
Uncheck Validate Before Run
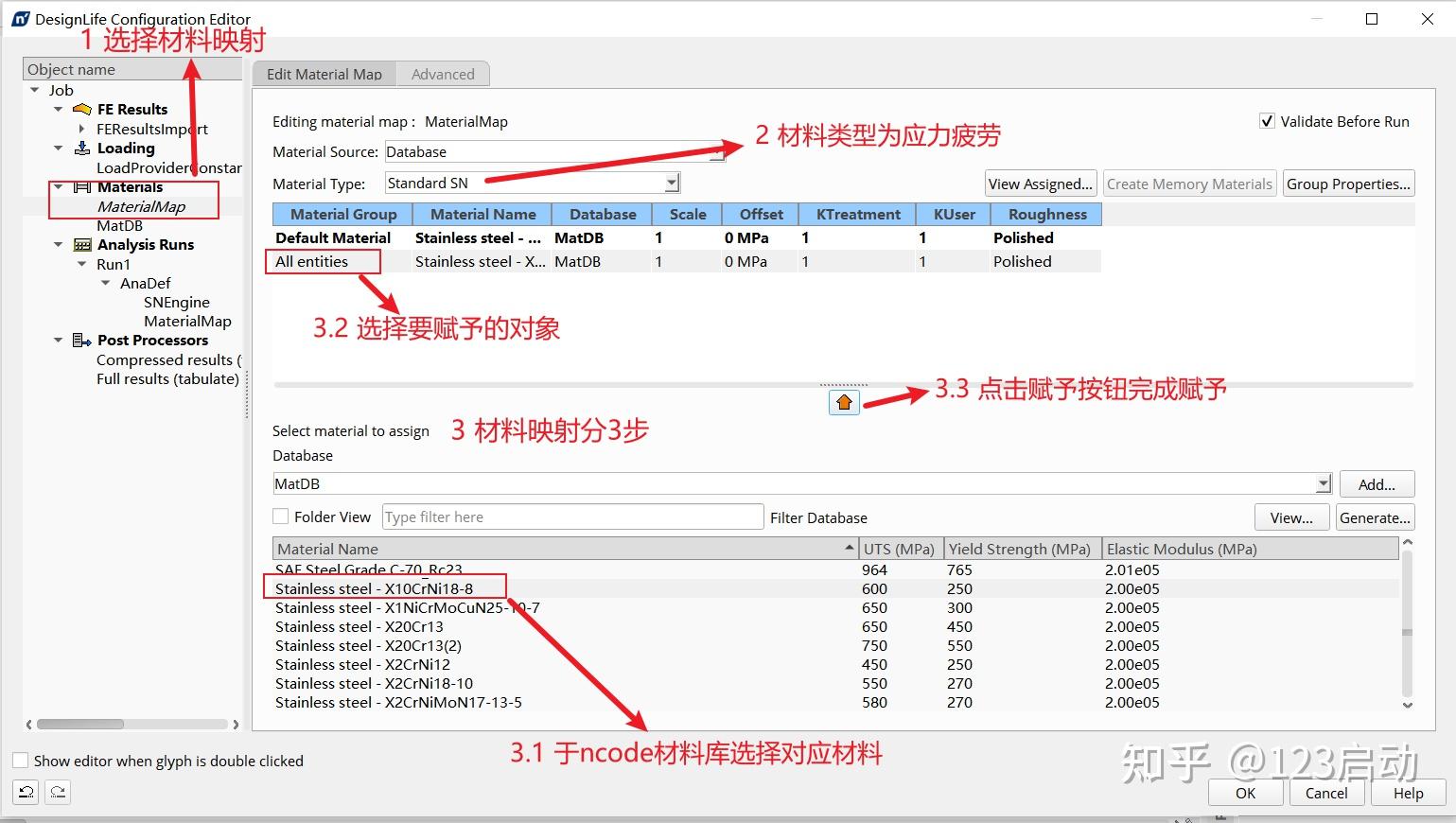pos(1267,121)
